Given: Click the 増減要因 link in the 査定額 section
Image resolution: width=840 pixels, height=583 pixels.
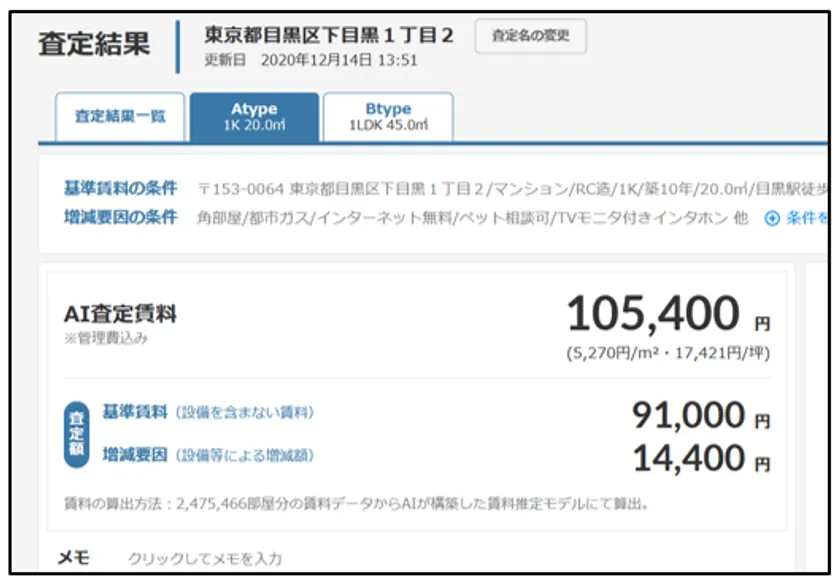Looking at the screenshot, I should point(135,455).
